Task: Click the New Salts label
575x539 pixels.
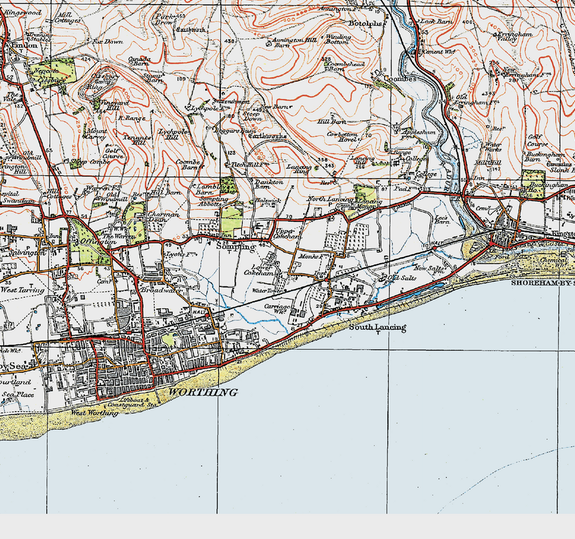Action: point(429,269)
